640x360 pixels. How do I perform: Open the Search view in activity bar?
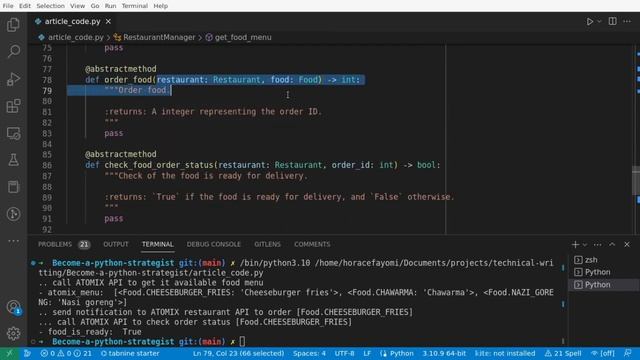[13, 52]
